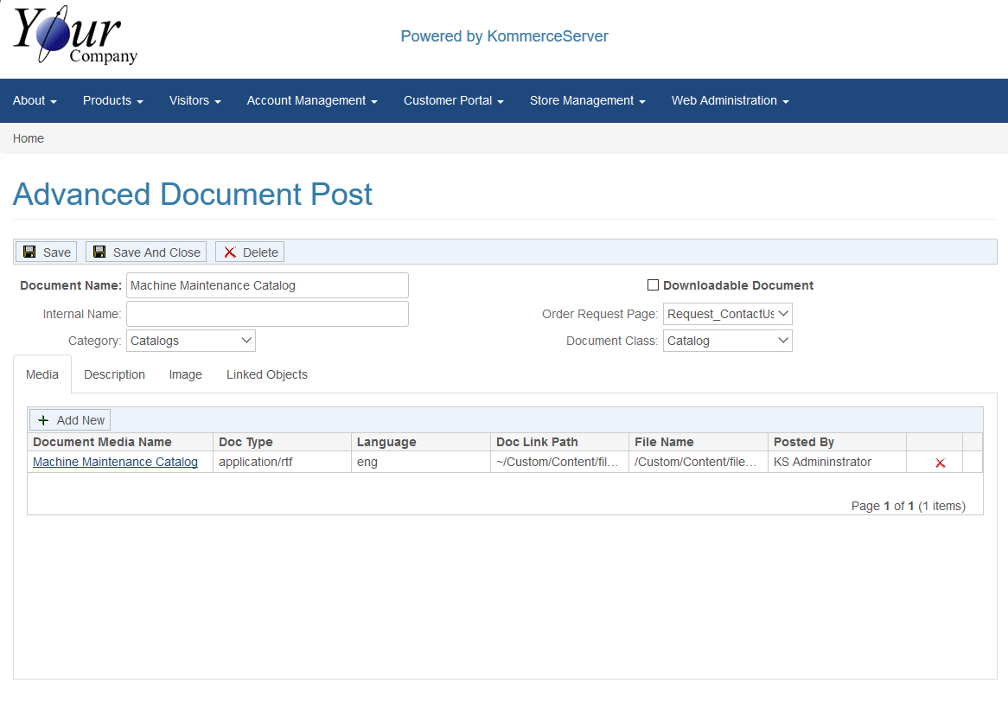This screenshot has width=1008, height=711.
Task: Click the Document Name text field
Action: click(x=267, y=285)
